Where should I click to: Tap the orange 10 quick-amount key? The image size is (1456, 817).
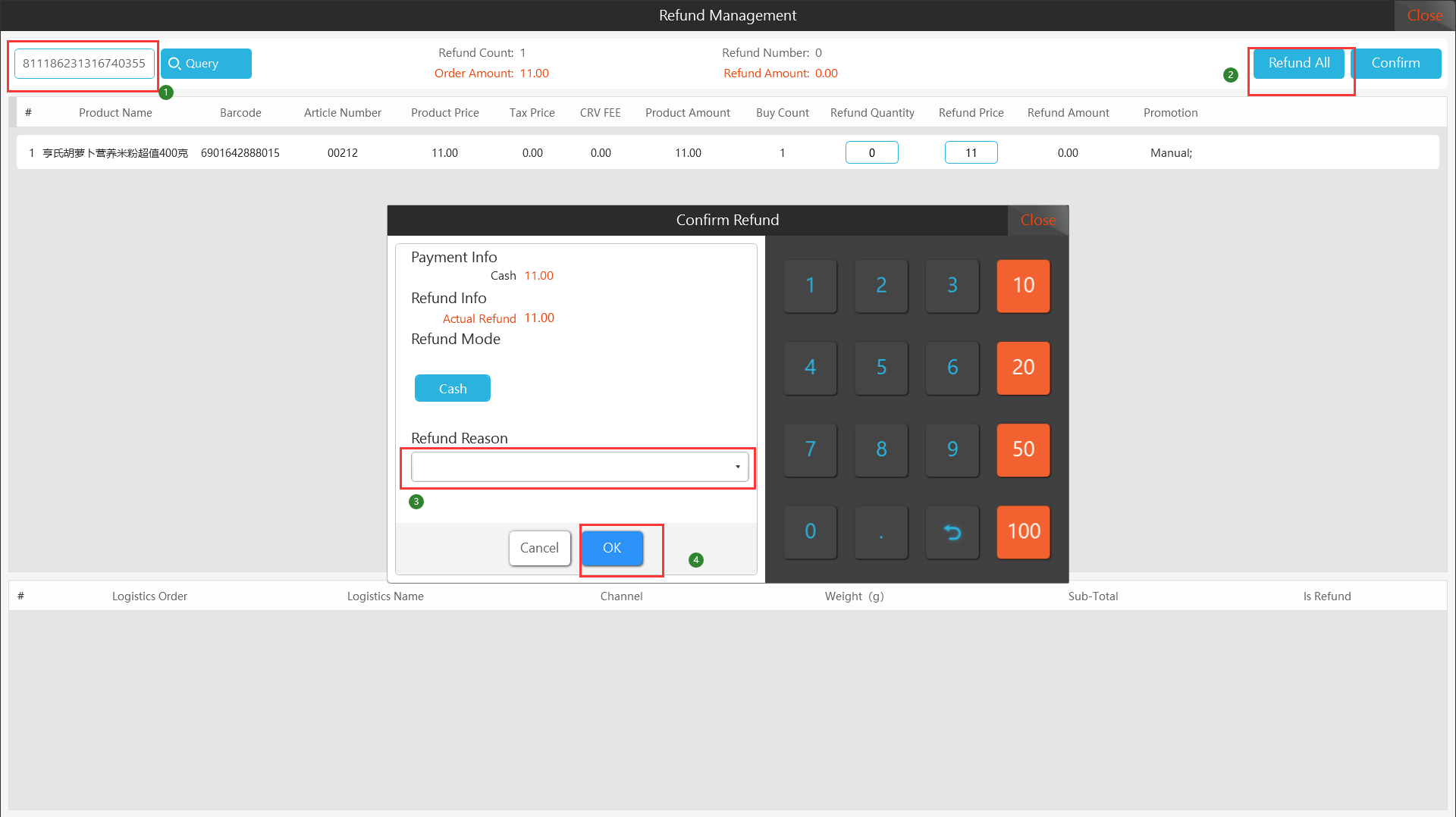(1023, 286)
